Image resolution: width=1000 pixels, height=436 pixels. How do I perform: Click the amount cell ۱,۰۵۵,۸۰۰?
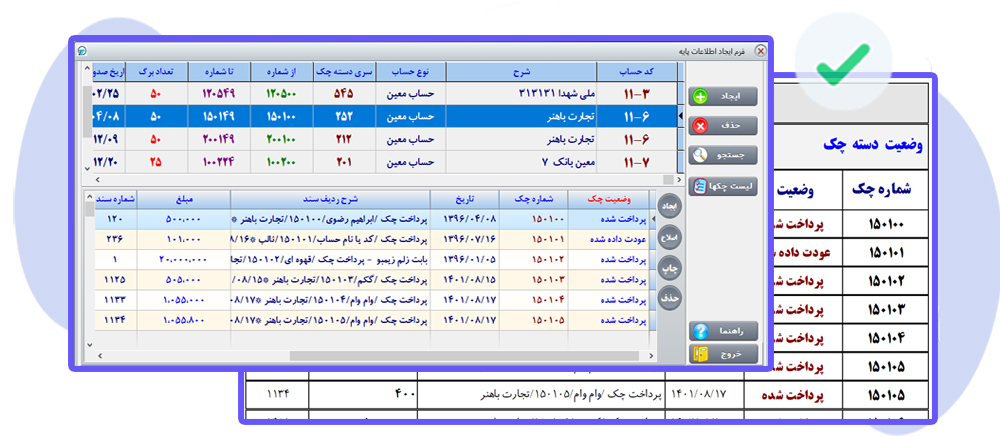point(184,319)
